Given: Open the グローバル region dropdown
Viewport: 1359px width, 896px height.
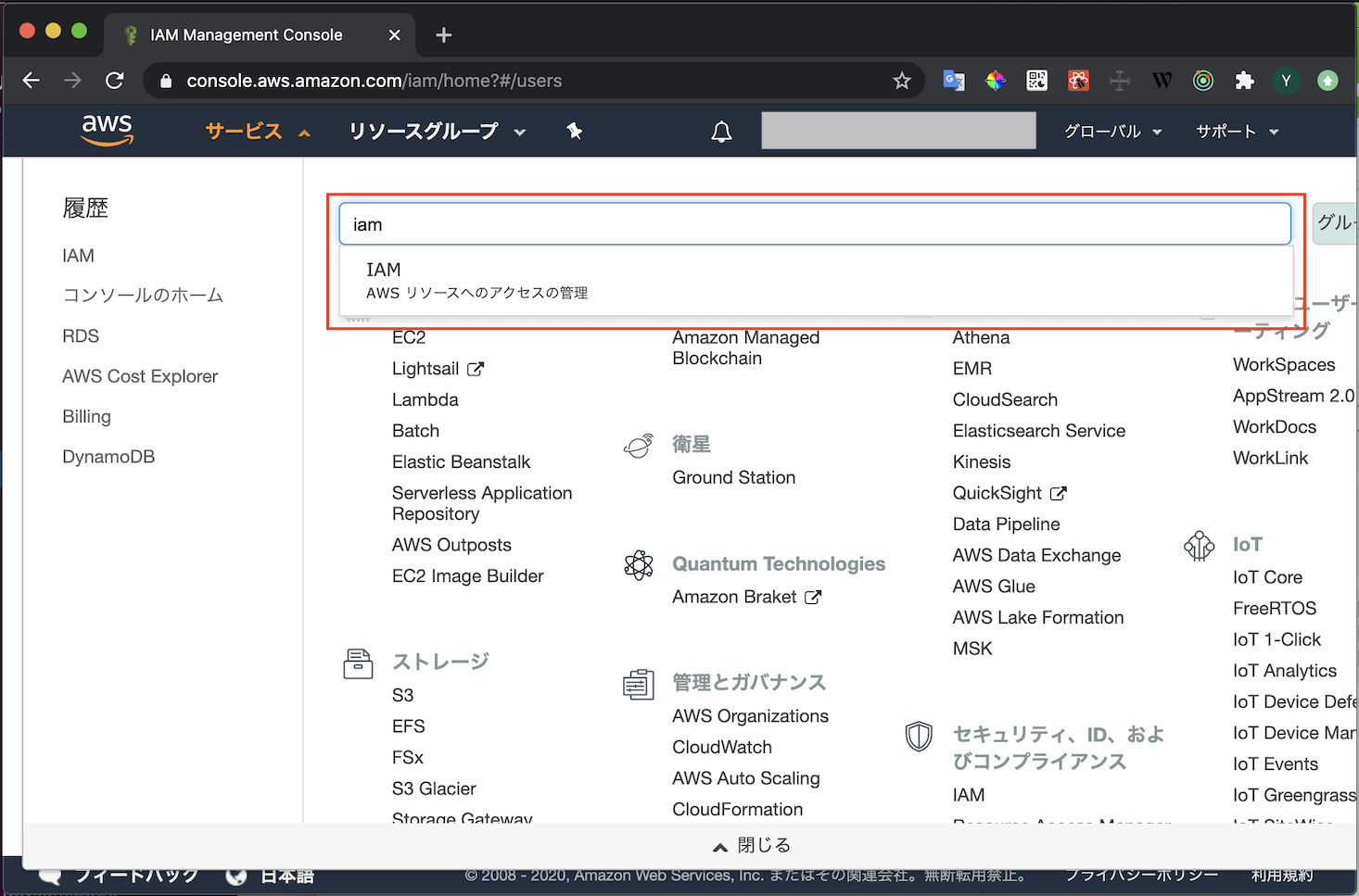Looking at the screenshot, I should tap(1112, 132).
